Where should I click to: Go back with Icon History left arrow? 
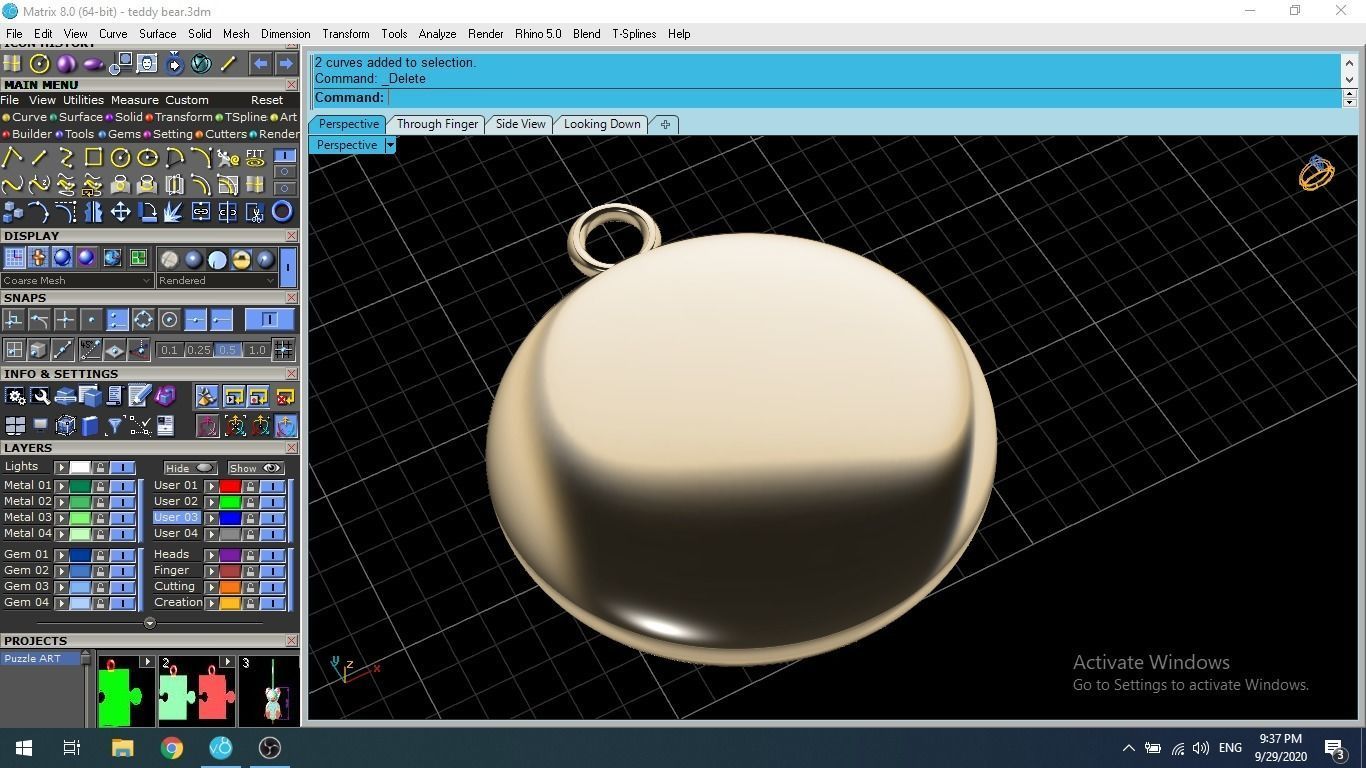coord(260,64)
